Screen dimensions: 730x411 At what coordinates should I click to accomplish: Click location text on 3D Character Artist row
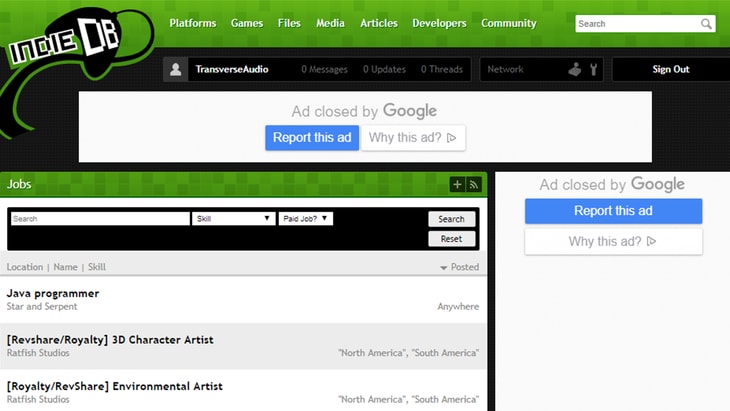(408, 353)
